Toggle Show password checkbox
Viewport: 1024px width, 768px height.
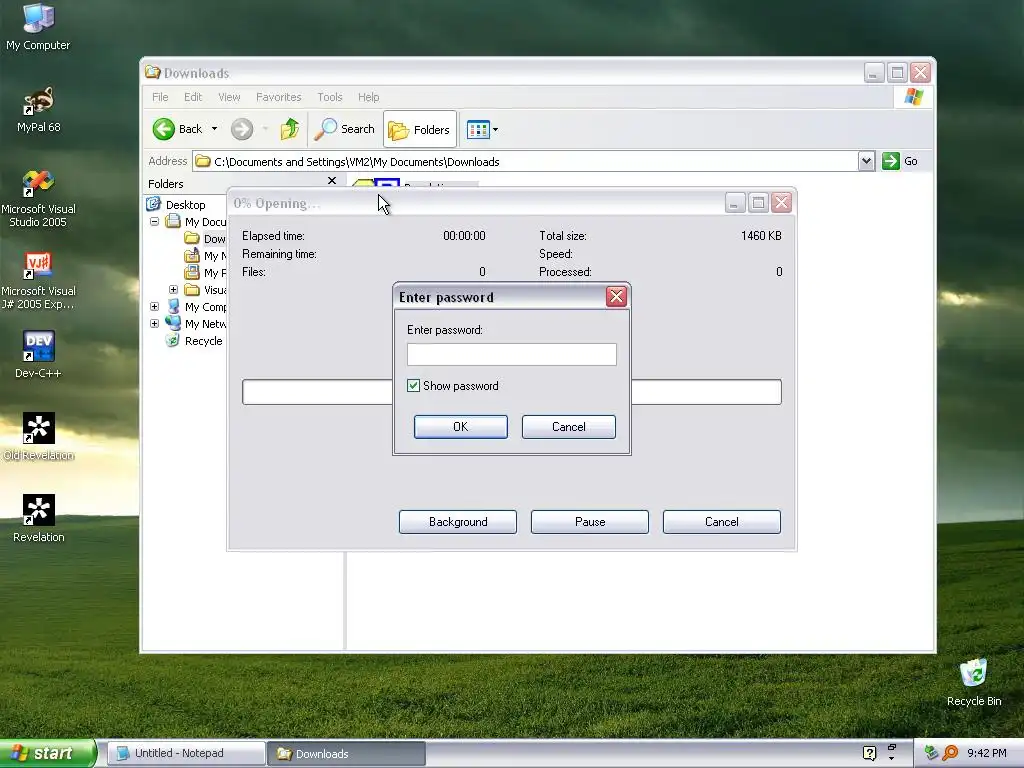pyautogui.click(x=413, y=385)
